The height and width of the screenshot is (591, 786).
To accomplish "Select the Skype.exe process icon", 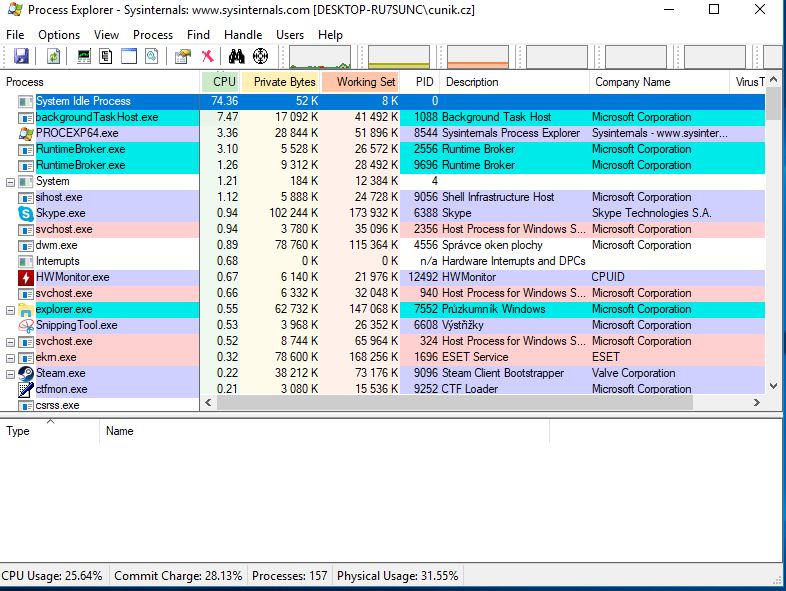I will point(26,213).
